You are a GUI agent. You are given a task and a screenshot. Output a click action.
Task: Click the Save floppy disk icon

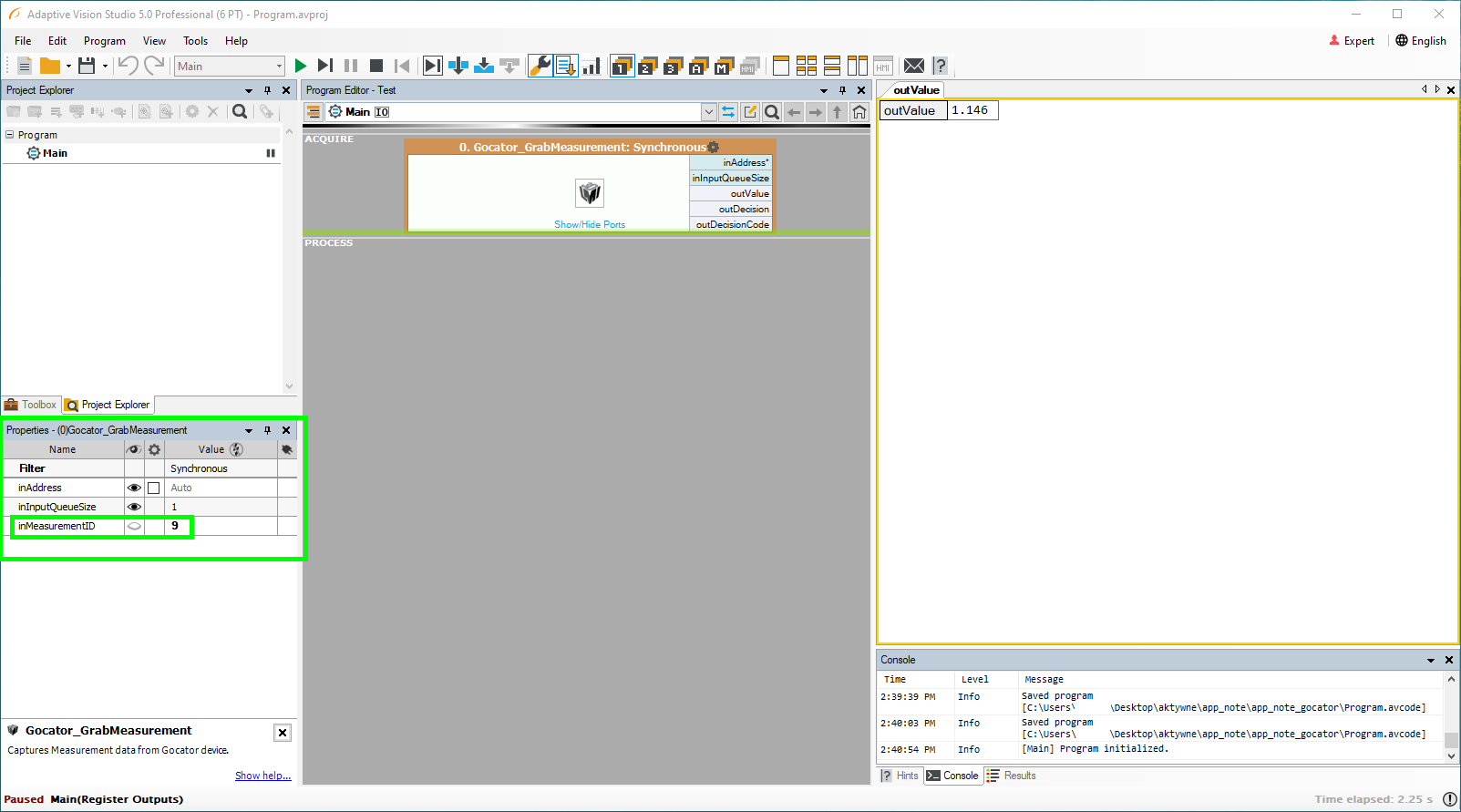click(87, 66)
